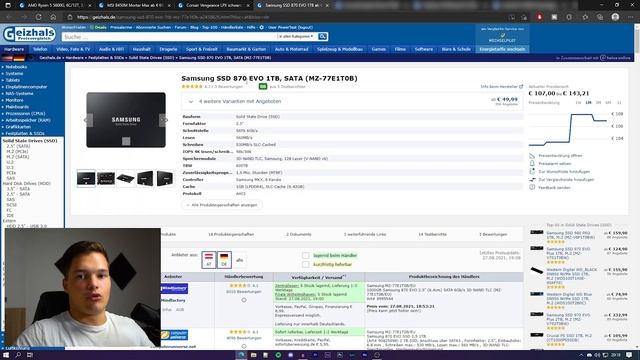Select computeruniverse offer radio button
640x360 pixels.
[244, 346]
